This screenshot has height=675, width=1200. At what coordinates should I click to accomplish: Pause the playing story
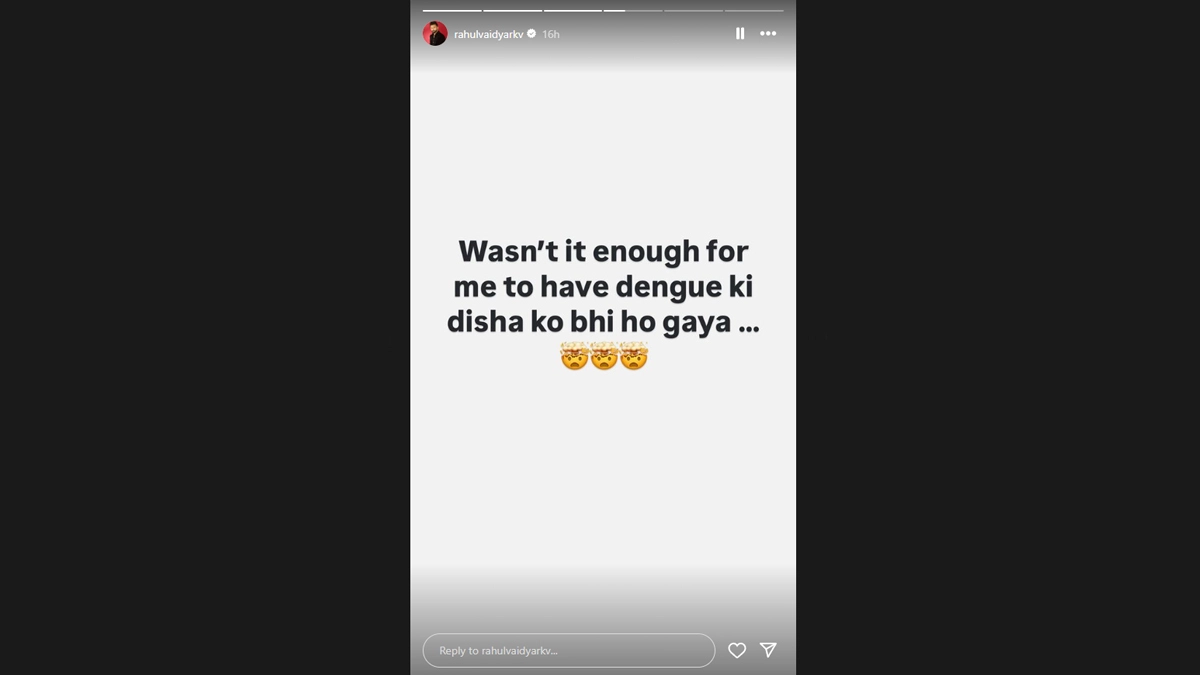pos(740,33)
